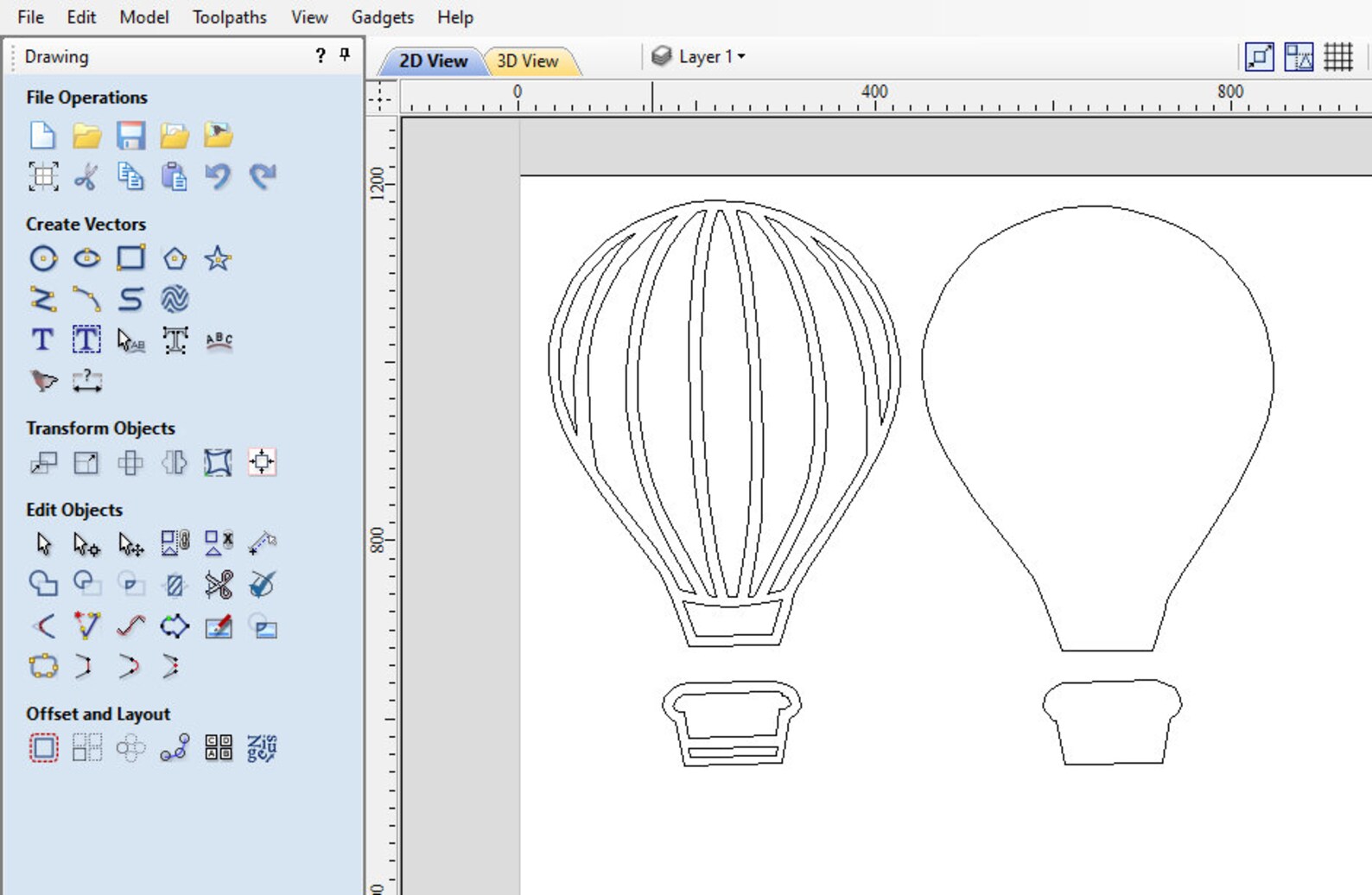1372x895 pixels.
Task: Create a new file icon
Action: (43, 136)
